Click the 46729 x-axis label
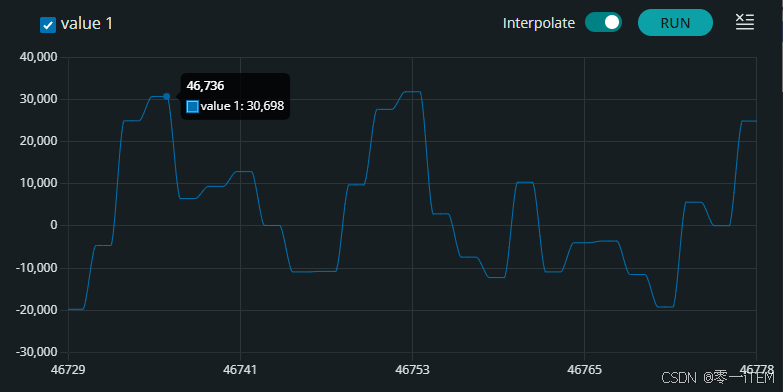Viewport: 783px width, 392px height. (68, 370)
